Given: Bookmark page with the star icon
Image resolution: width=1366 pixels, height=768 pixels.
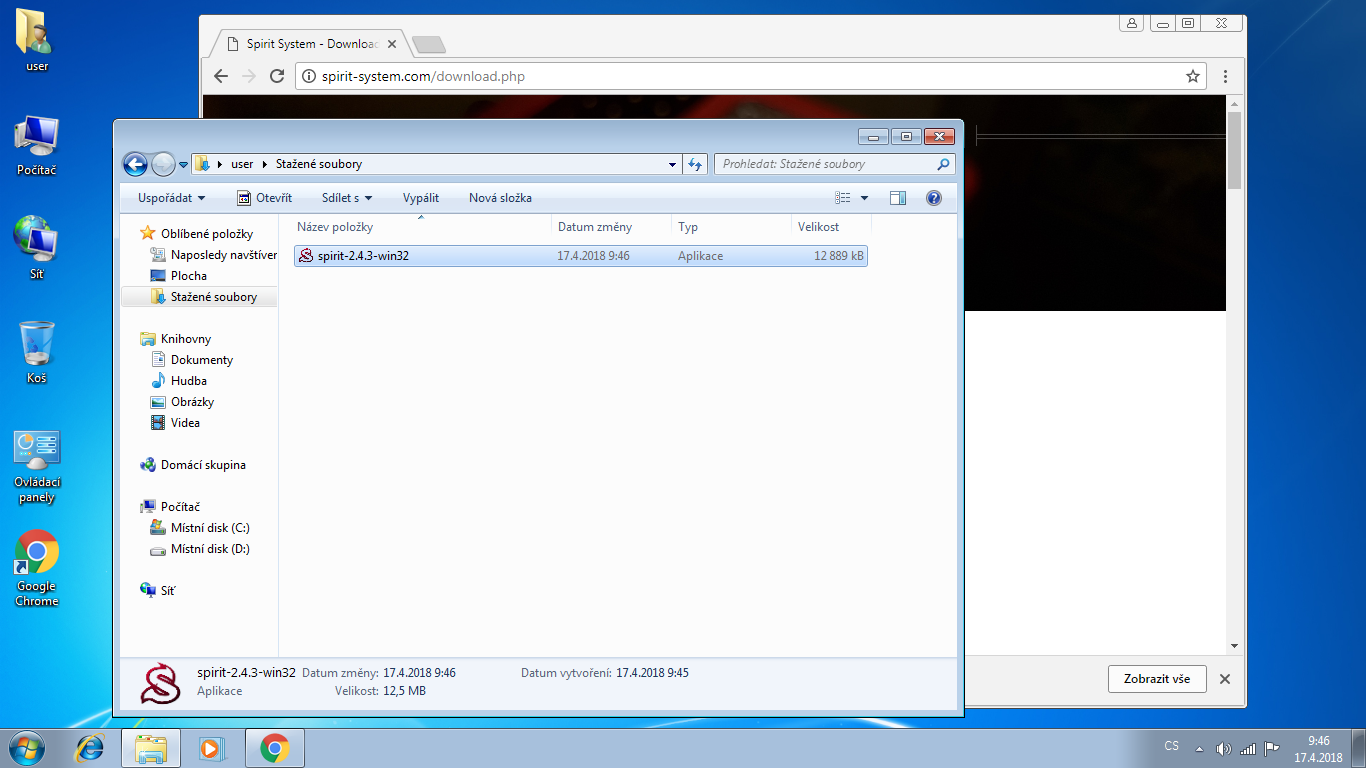Looking at the screenshot, I should pyautogui.click(x=1192, y=76).
